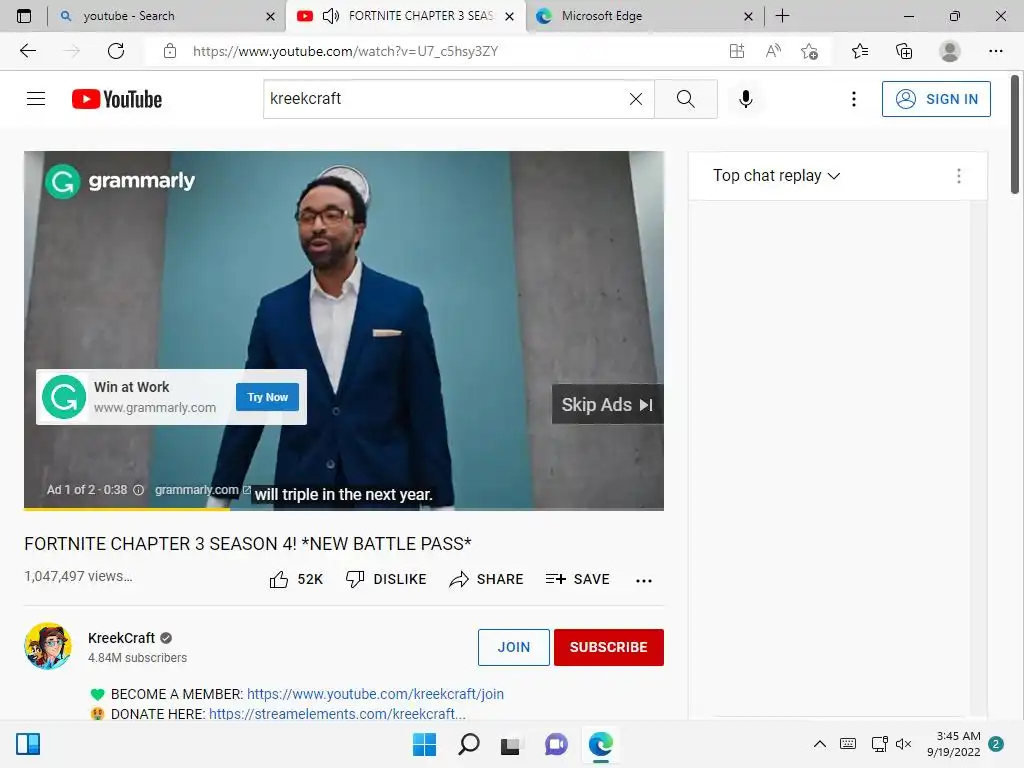Sign in with the SIGN IN button
Image resolution: width=1024 pixels, height=768 pixels.
pos(936,99)
